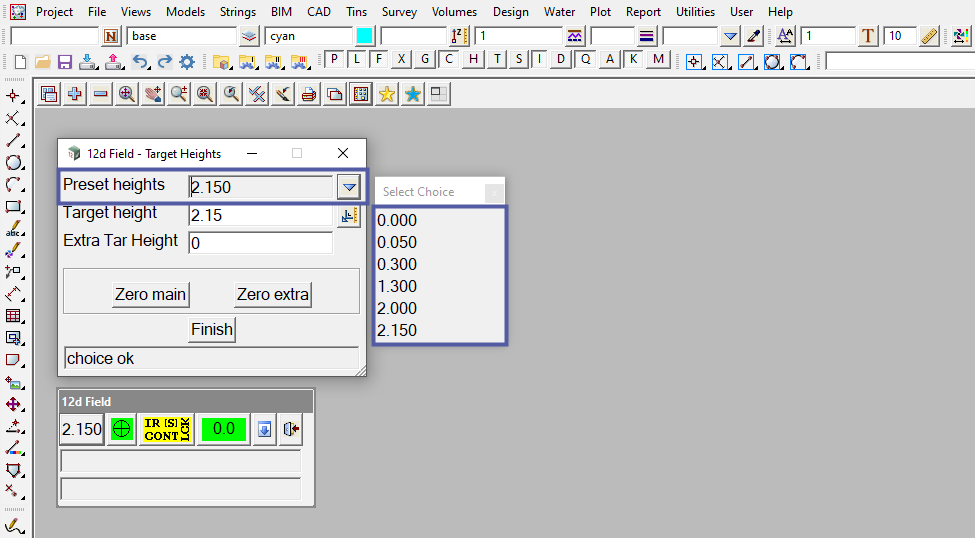Open the Preset heights dropdown arrow
975x538 pixels.
[x=347, y=187]
